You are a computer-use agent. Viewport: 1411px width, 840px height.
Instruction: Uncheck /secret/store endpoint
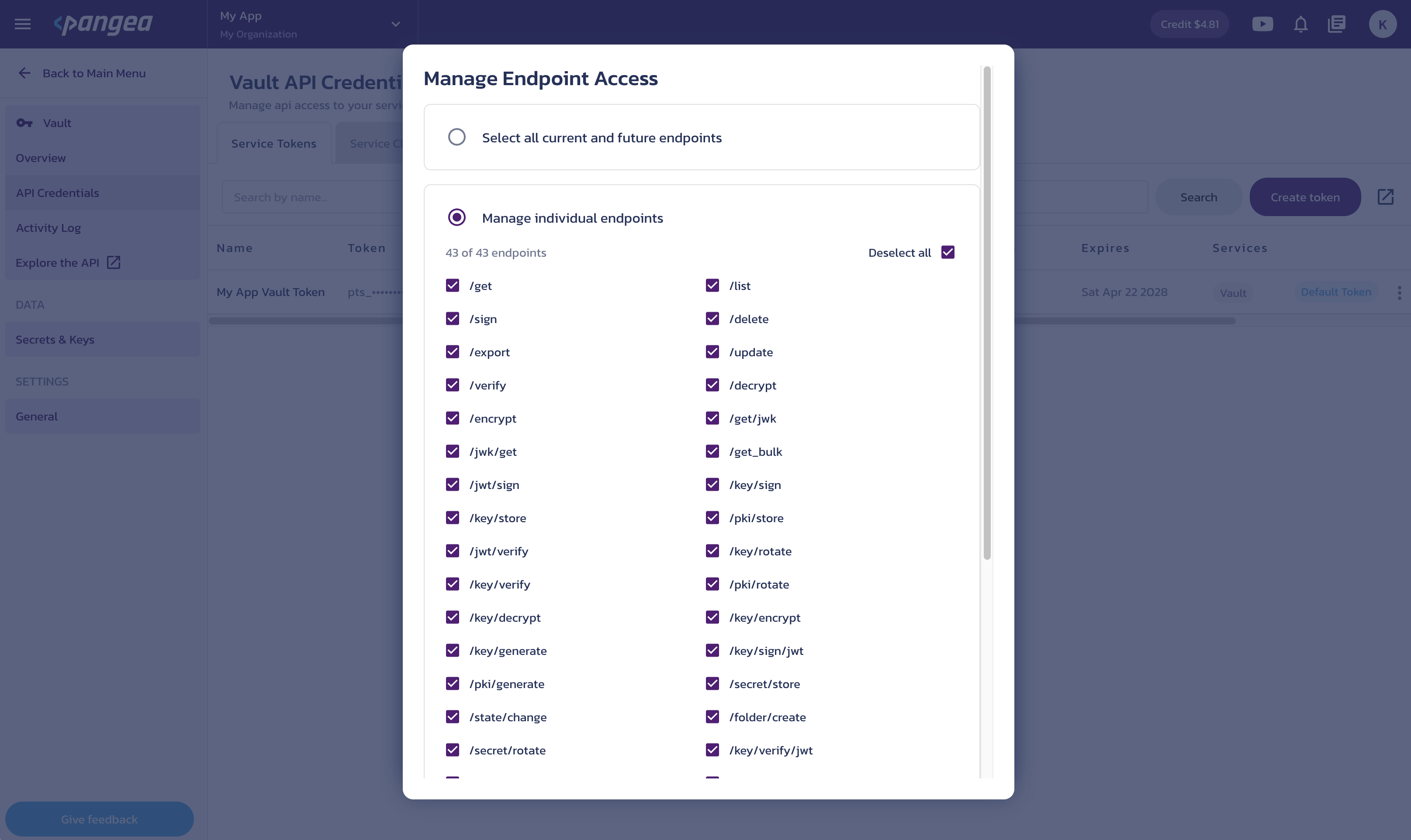tap(712, 683)
